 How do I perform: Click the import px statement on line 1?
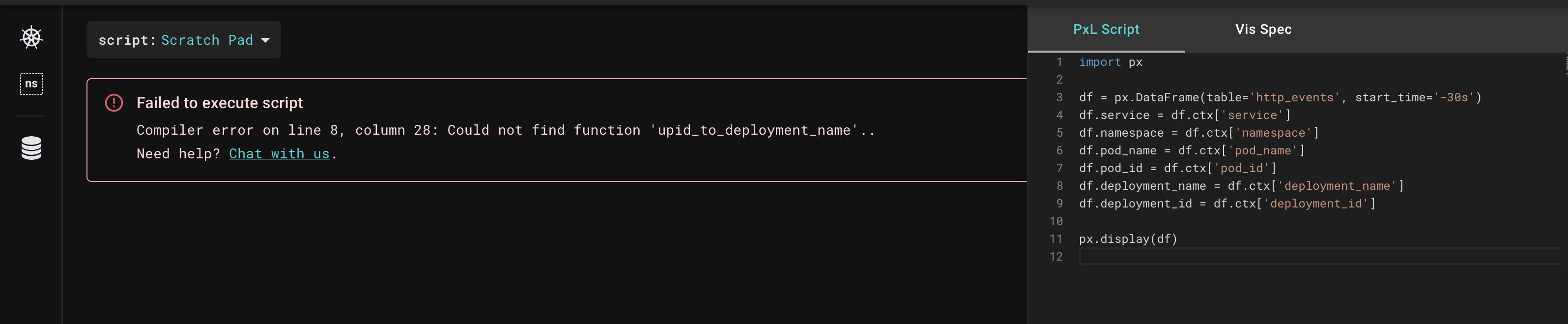click(x=1110, y=61)
